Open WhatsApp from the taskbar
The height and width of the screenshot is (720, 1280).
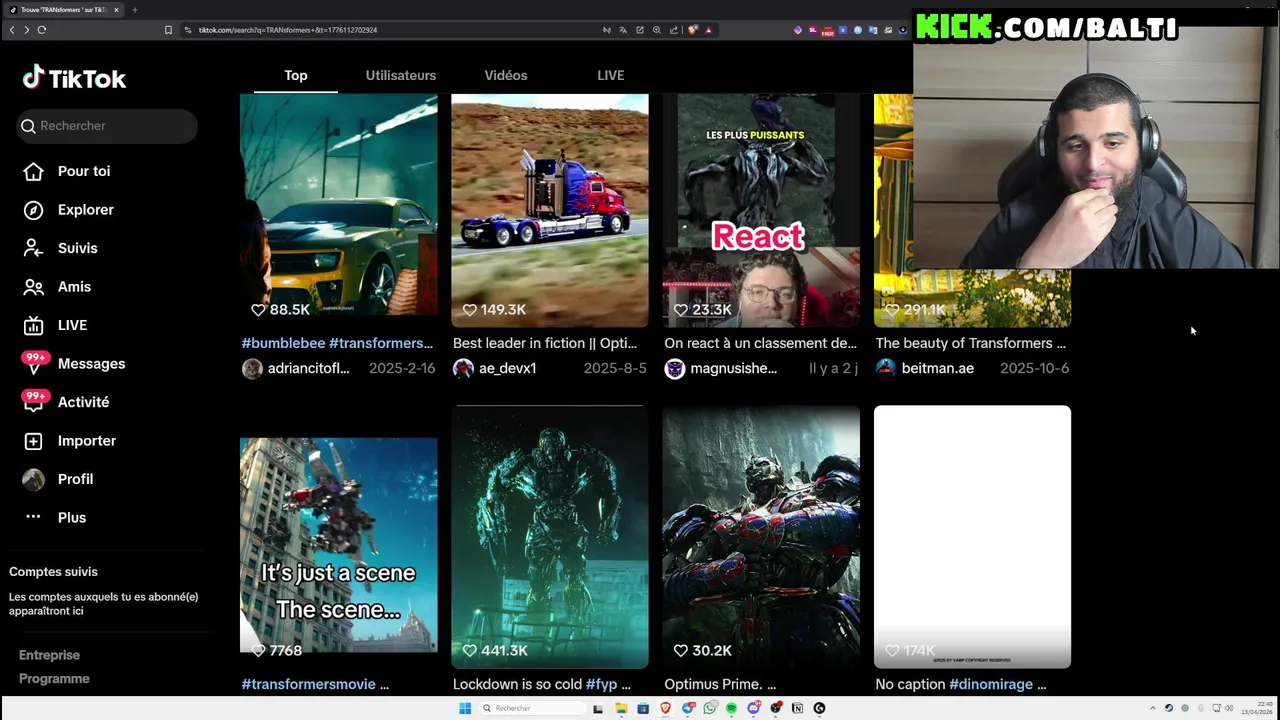710,708
